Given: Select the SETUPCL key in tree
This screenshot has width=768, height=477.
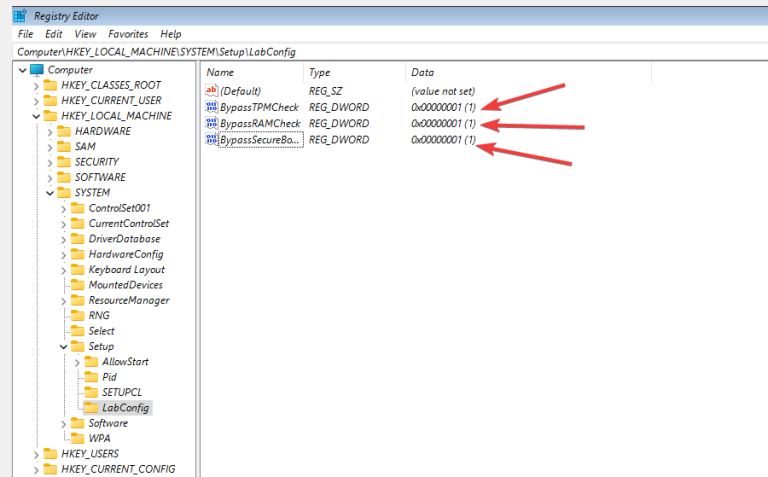Looking at the screenshot, I should (x=122, y=392).
